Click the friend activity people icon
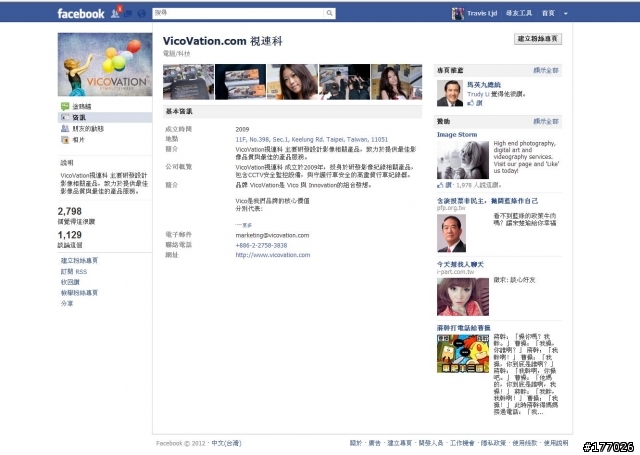The width and height of the screenshot is (640, 455). 65,129
